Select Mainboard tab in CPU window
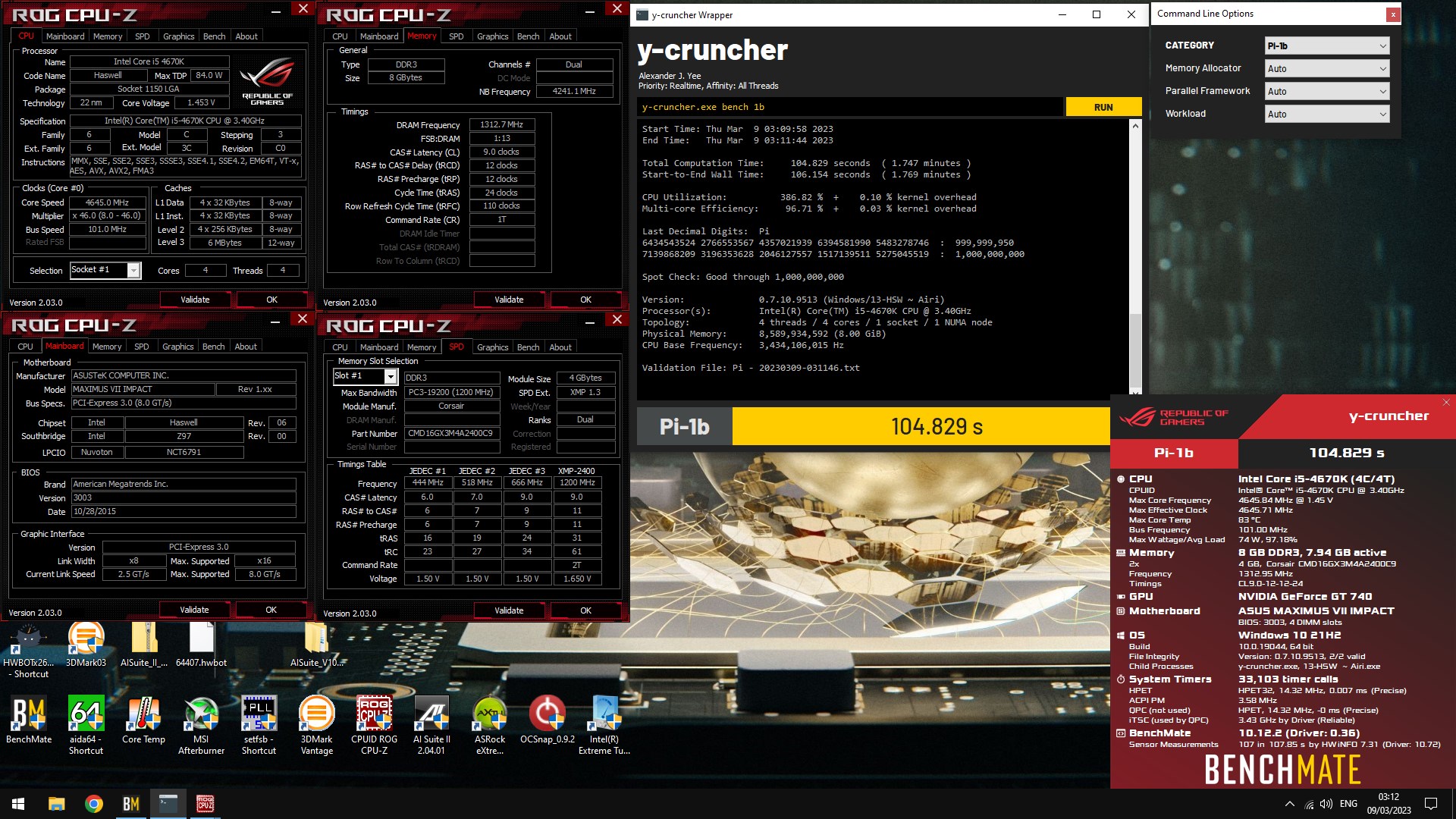Viewport: 1456px width, 819px height. click(65, 36)
